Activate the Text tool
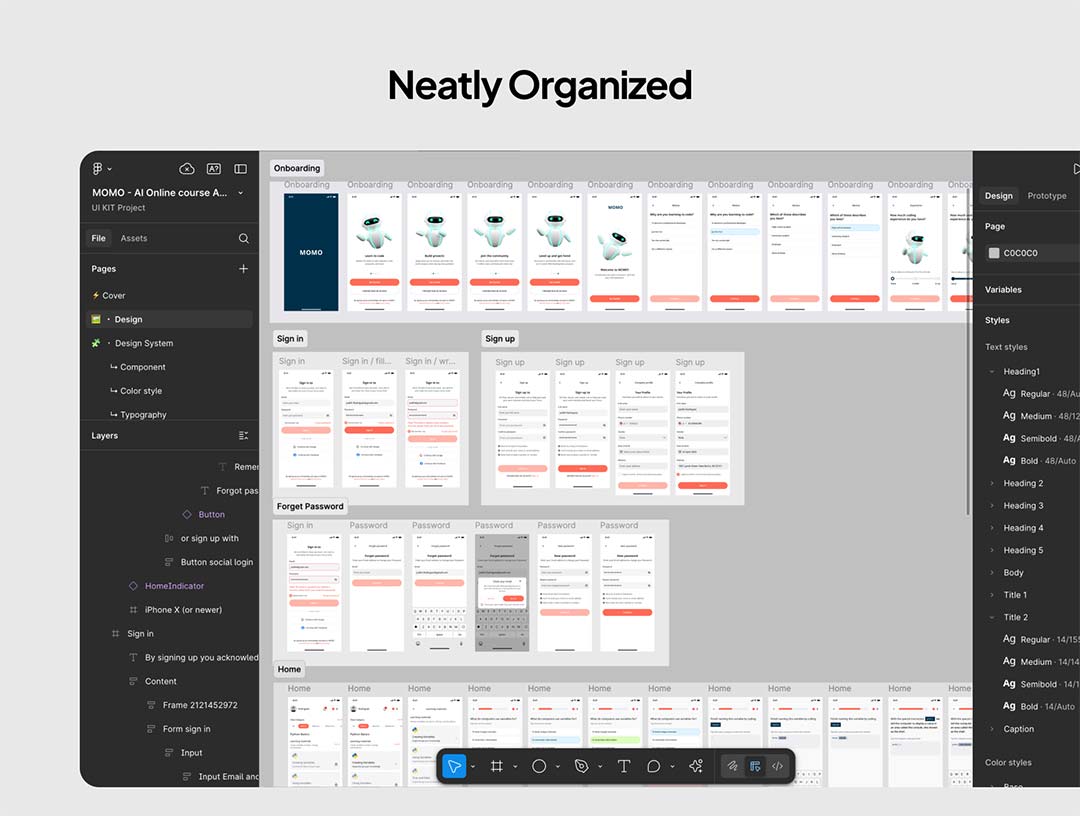Screen dimensions: 1080x816 click(624, 766)
